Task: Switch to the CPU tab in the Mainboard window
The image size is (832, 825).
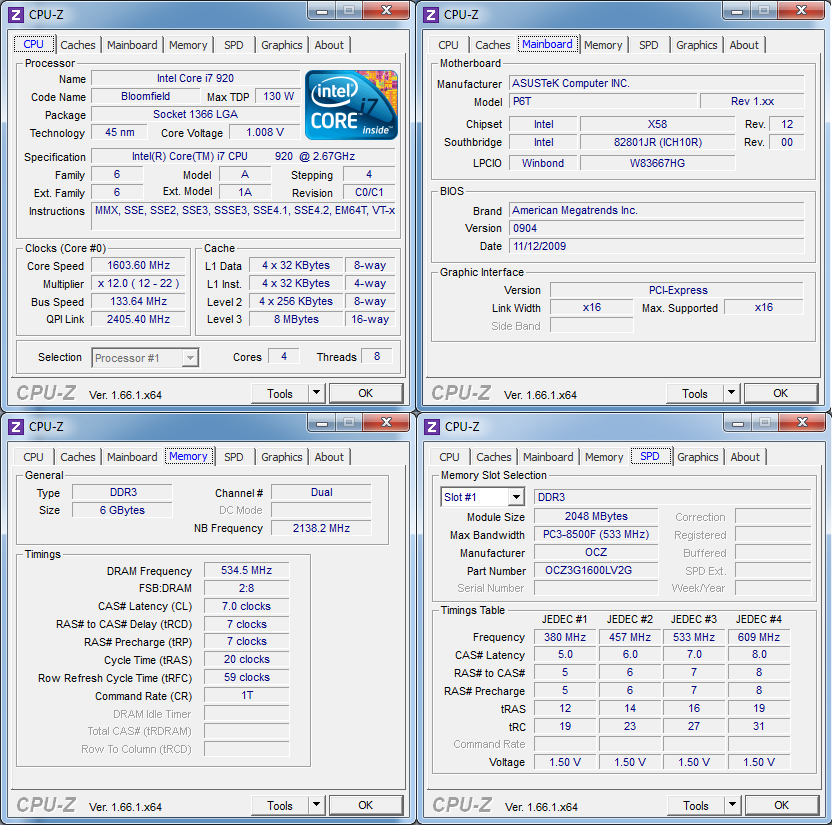Action: click(448, 45)
